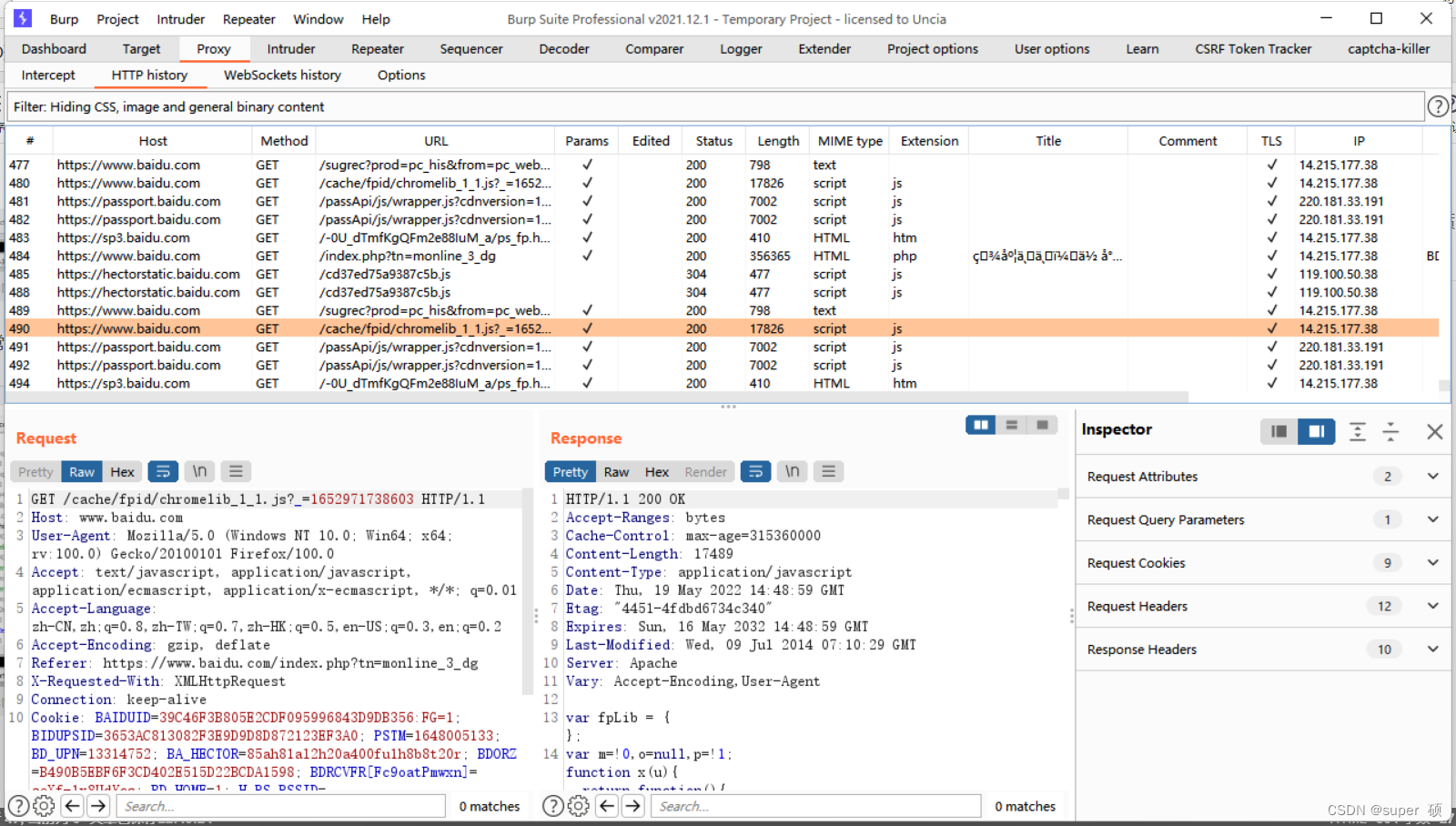Select side-by-side request/response layout icon
Screen dimensions: 1456x826
tap(981, 425)
